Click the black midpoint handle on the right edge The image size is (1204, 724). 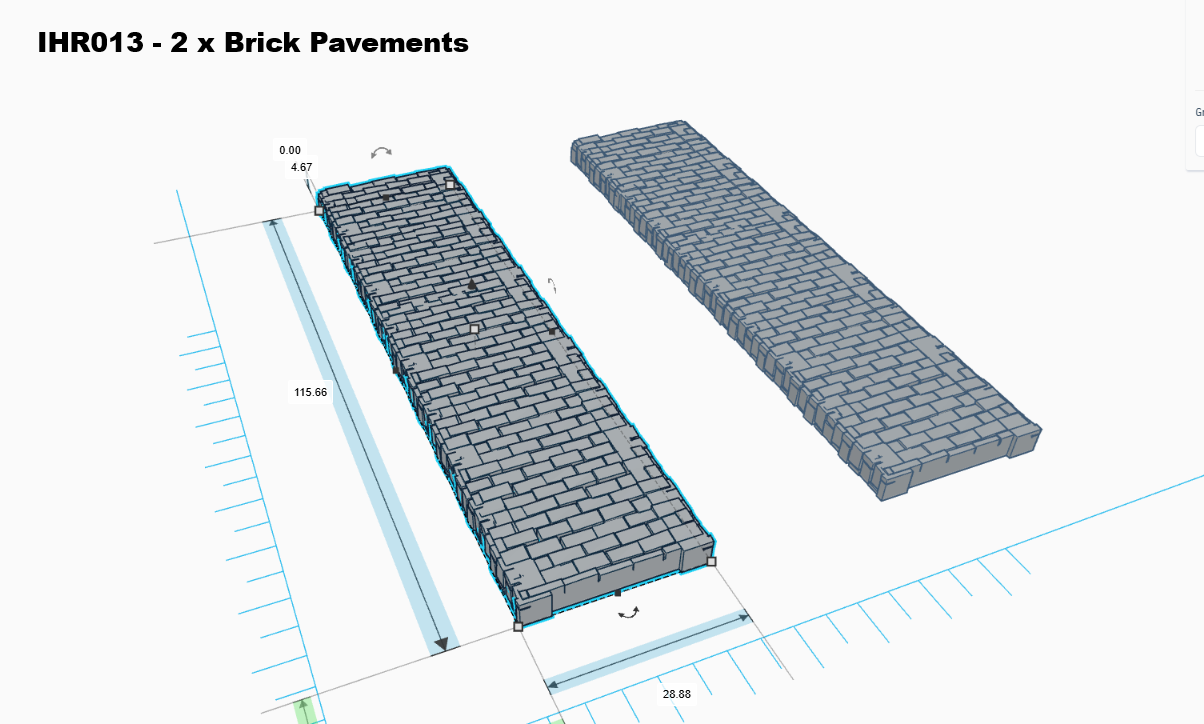552,331
